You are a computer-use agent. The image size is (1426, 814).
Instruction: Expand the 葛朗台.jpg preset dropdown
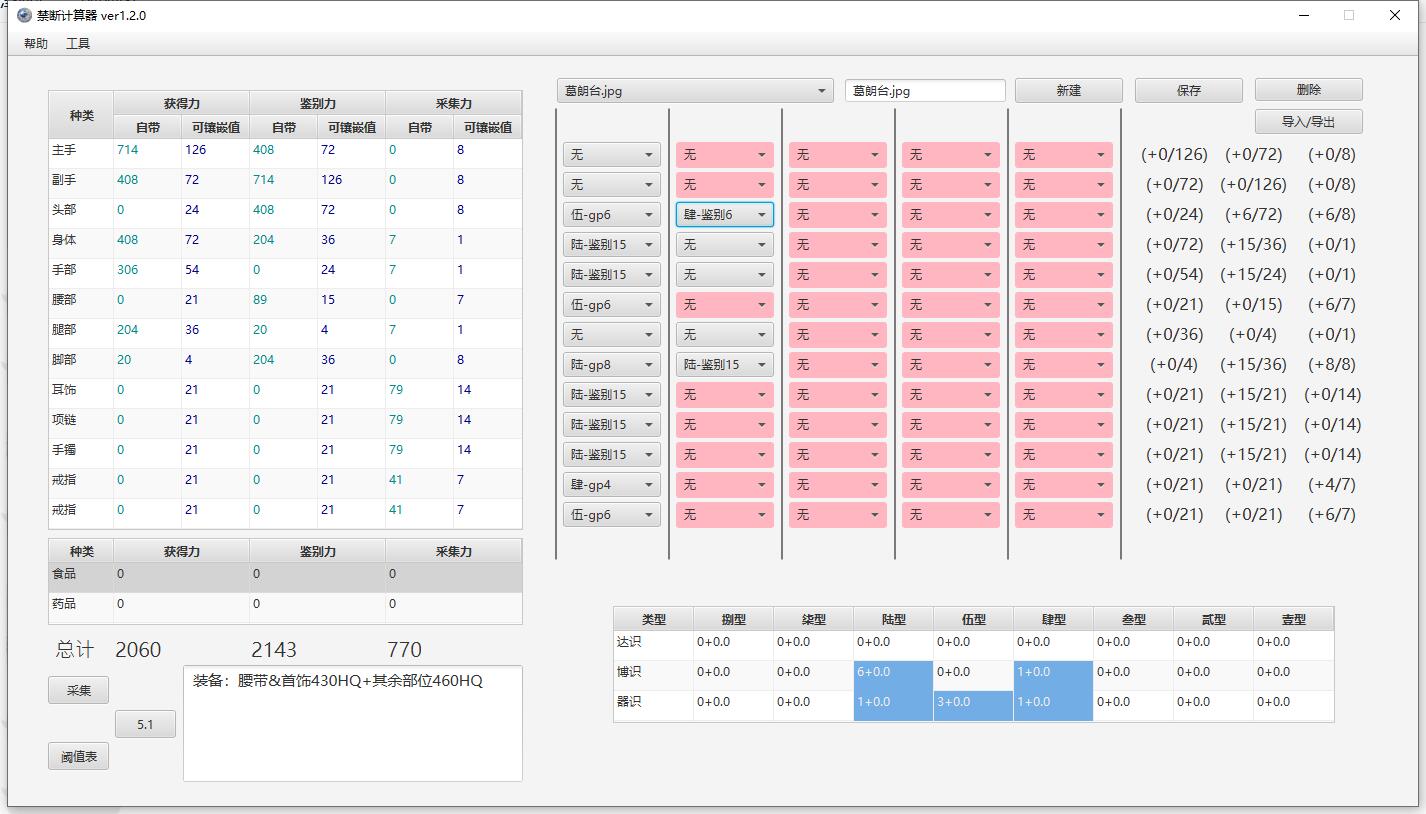(695, 91)
